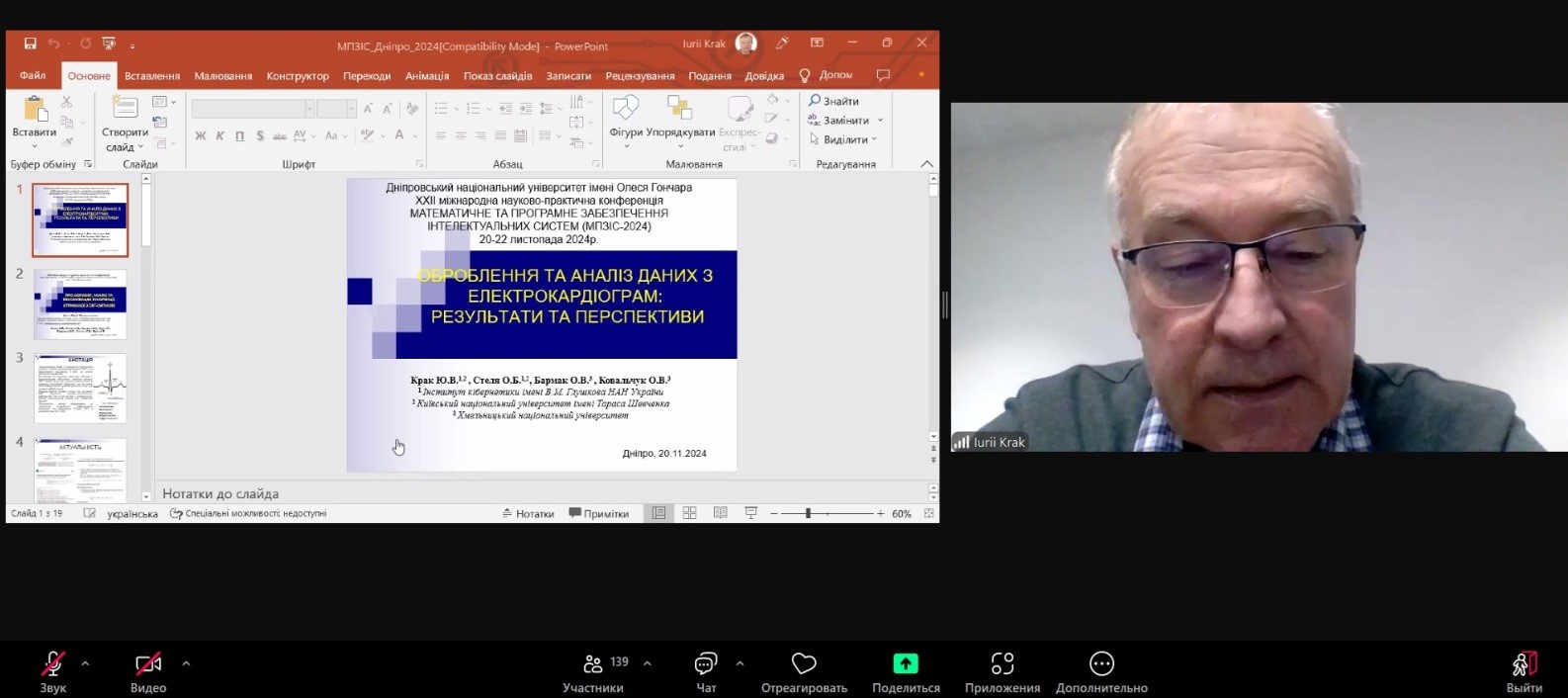
Task: Open the Анімація ribbon tab
Action: click(x=426, y=76)
